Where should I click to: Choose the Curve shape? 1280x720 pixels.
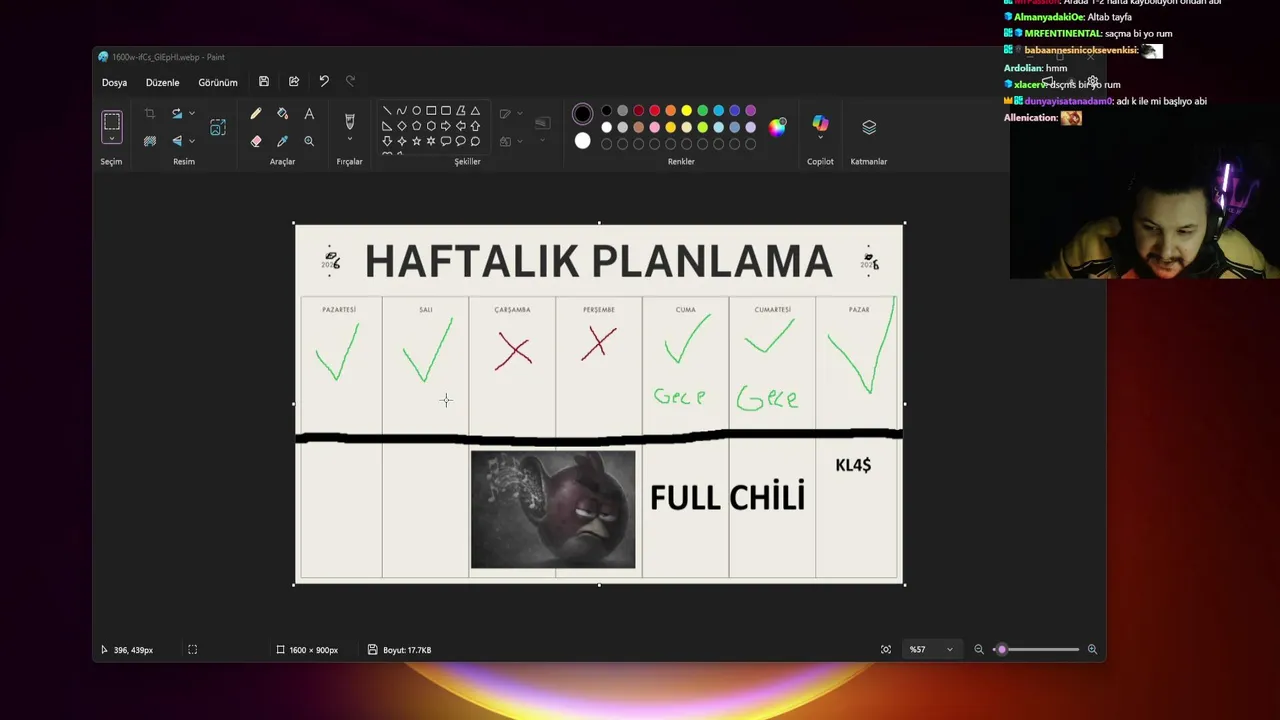pos(402,110)
